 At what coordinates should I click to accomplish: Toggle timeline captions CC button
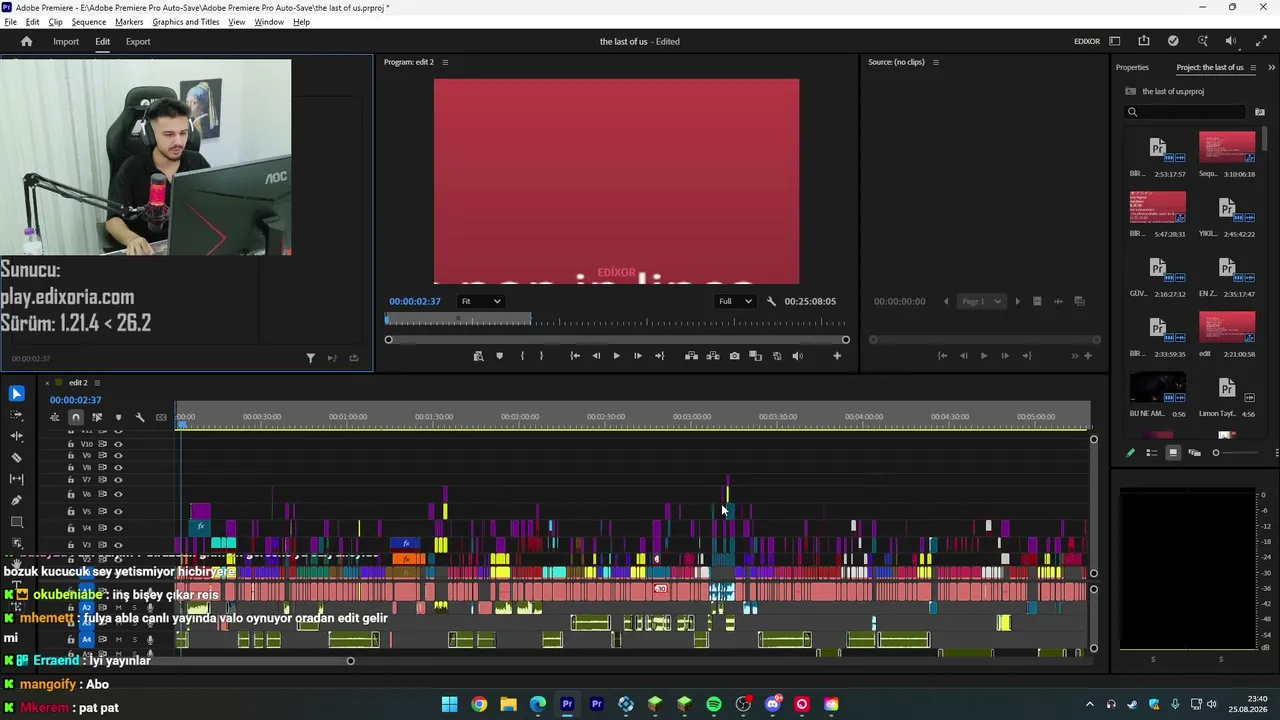(161, 417)
